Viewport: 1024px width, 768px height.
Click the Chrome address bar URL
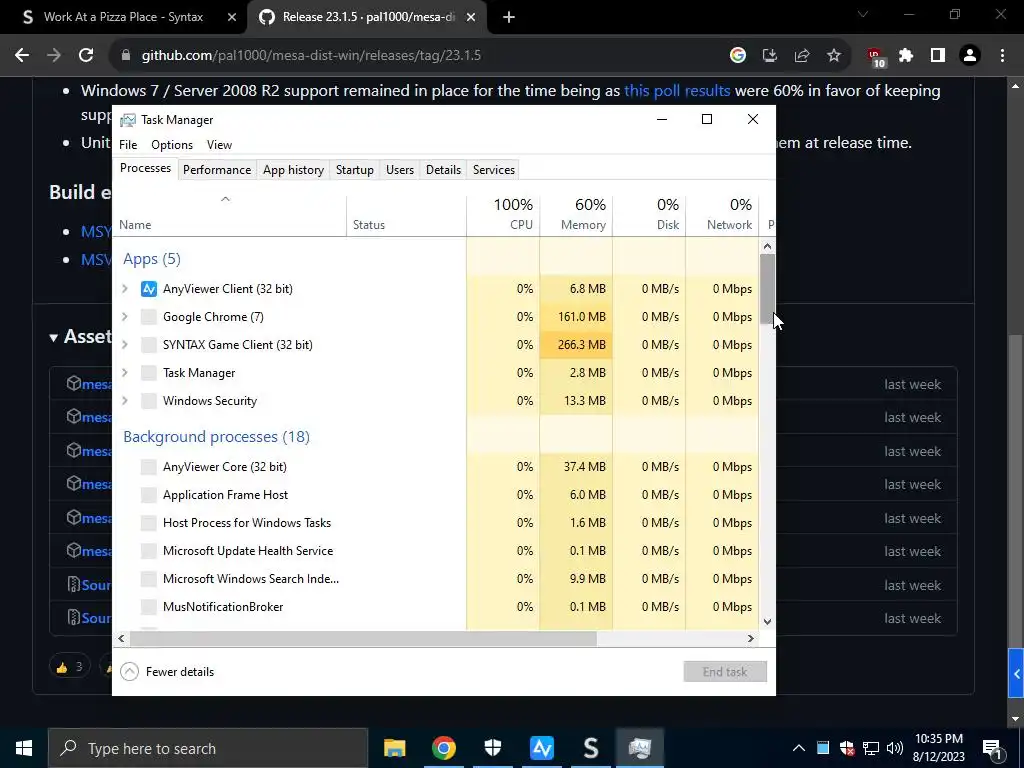[x=312, y=56]
